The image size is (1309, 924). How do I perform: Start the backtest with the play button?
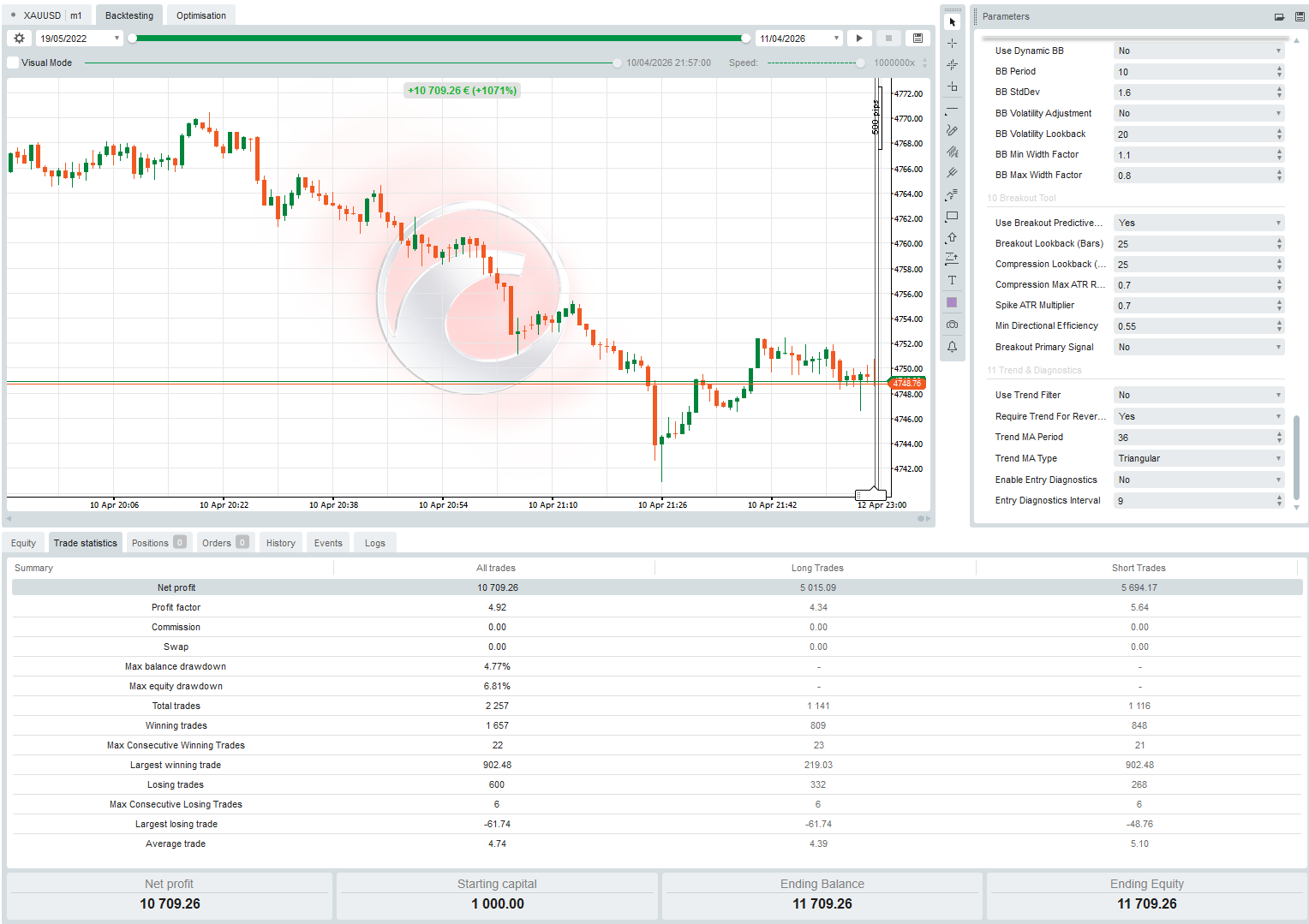point(859,38)
